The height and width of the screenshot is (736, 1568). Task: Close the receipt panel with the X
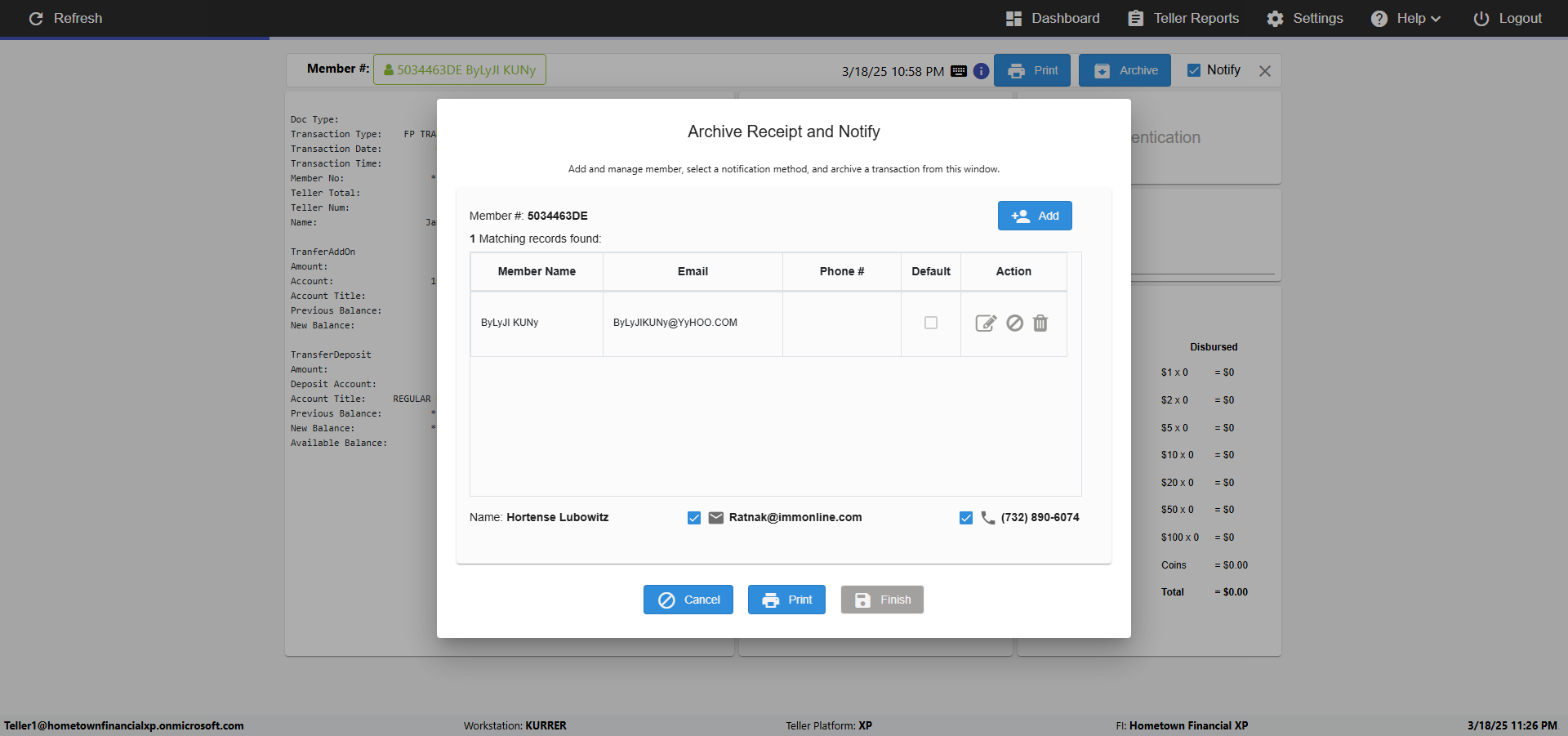[1265, 71]
